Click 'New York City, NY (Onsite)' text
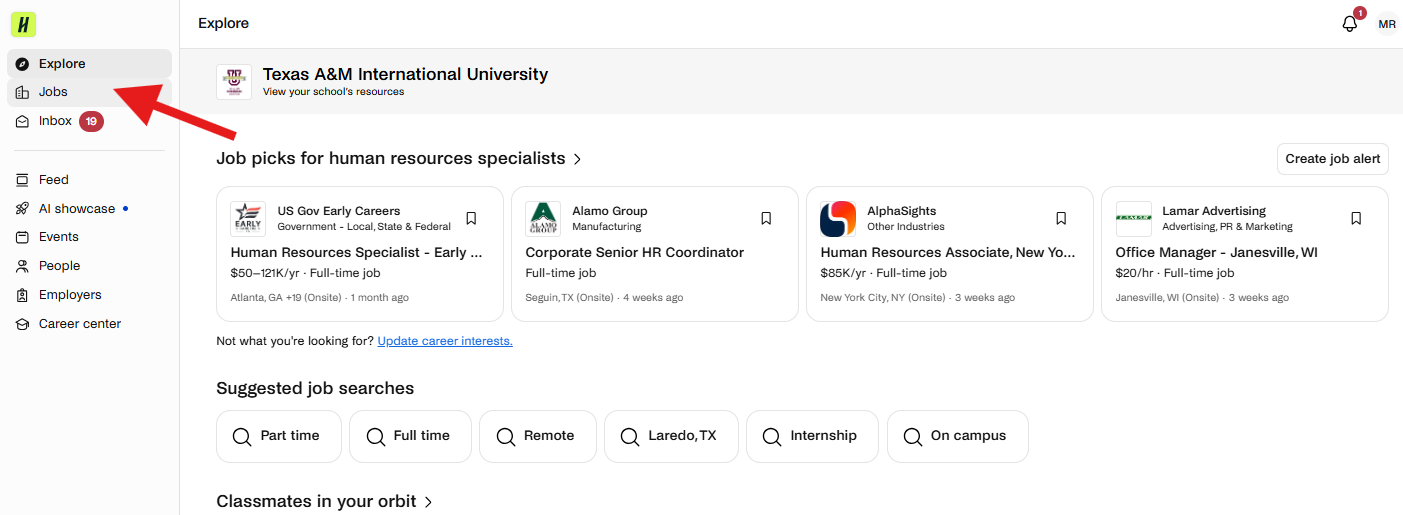Image resolution: width=1403 pixels, height=515 pixels. pyautogui.click(x=883, y=298)
